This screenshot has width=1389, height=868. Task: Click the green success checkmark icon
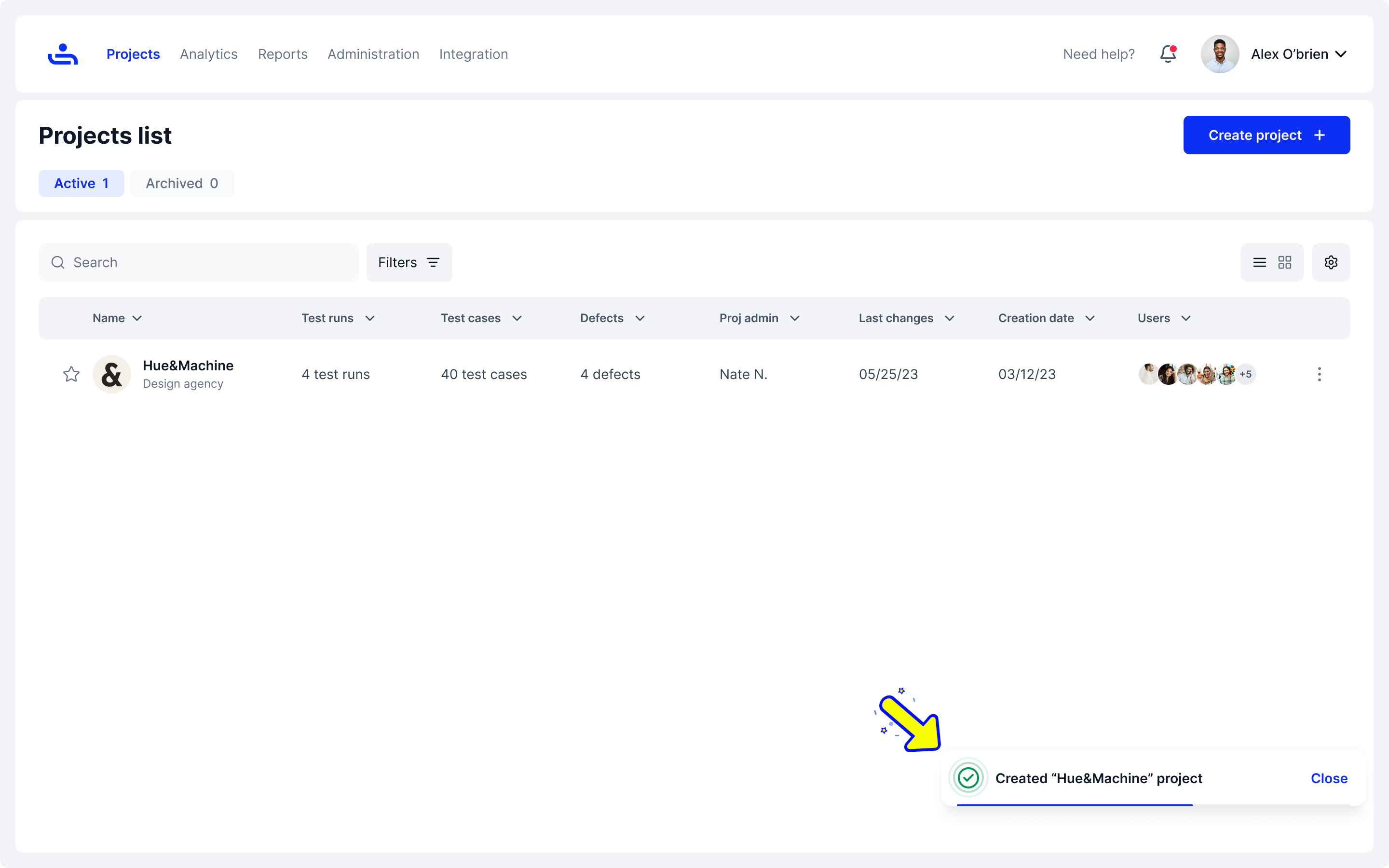coord(968,778)
